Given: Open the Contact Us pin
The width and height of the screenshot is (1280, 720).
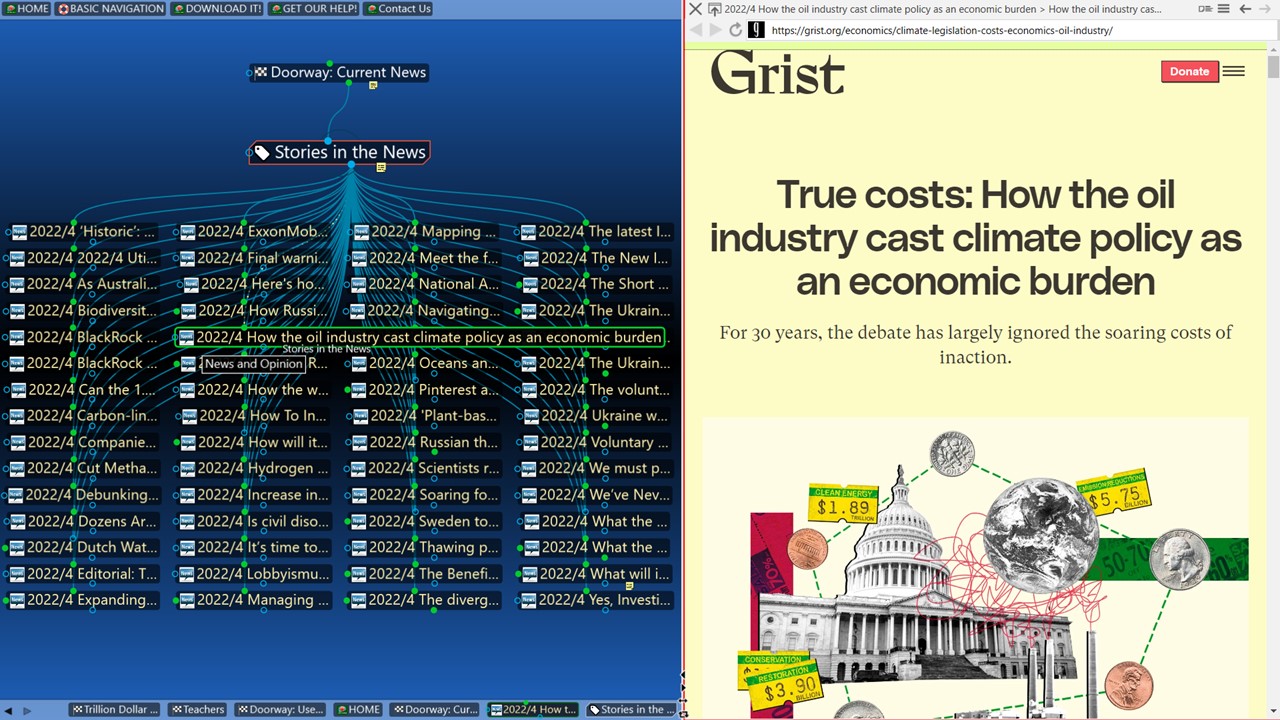Looking at the screenshot, I should [x=398, y=9].
